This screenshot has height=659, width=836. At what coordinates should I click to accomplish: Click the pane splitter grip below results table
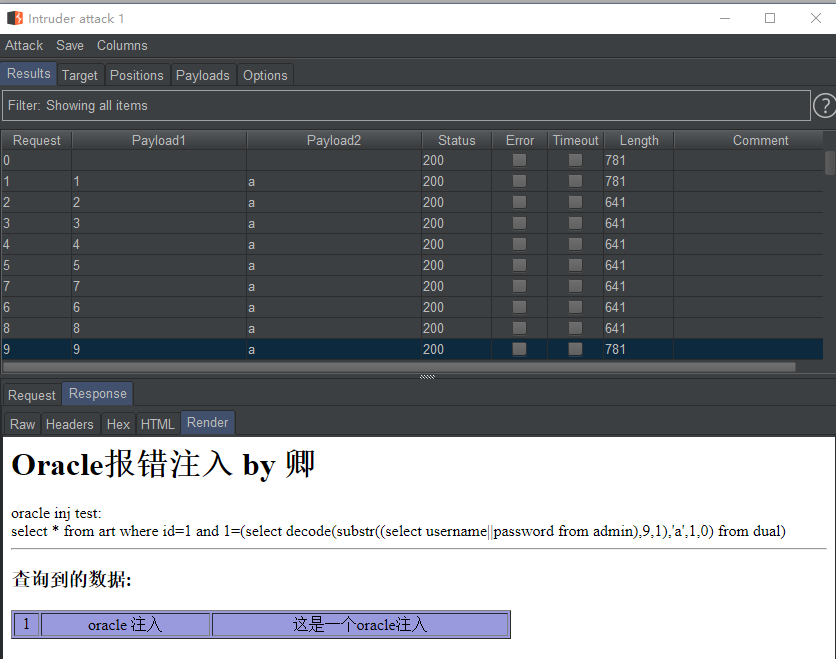click(x=427, y=376)
